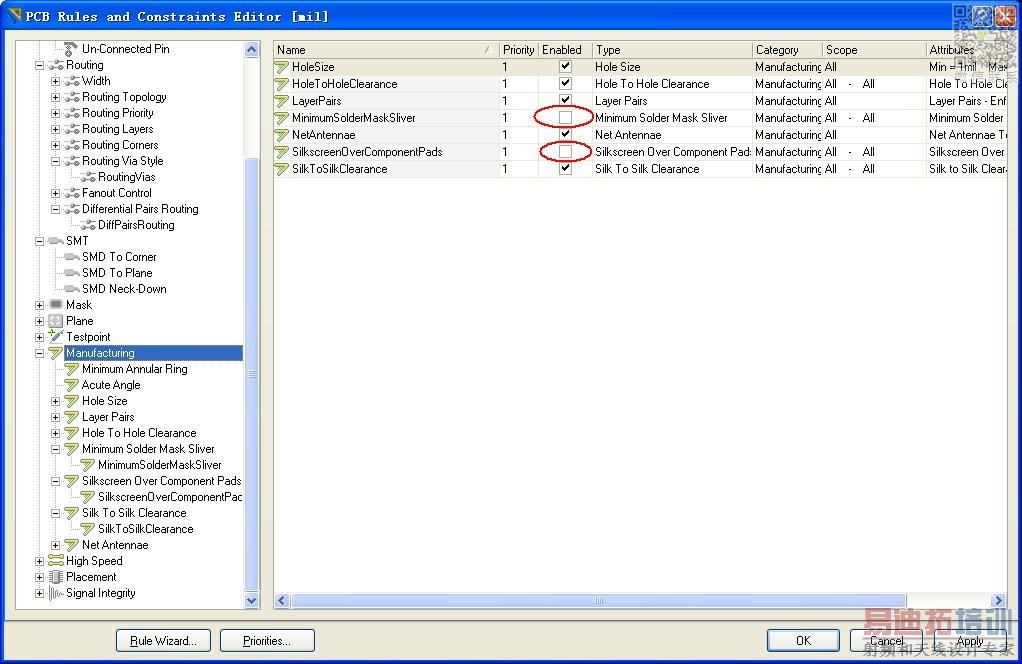Open the Rule Wizard
This screenshot has width=1022, height=664.
point(164,641)
